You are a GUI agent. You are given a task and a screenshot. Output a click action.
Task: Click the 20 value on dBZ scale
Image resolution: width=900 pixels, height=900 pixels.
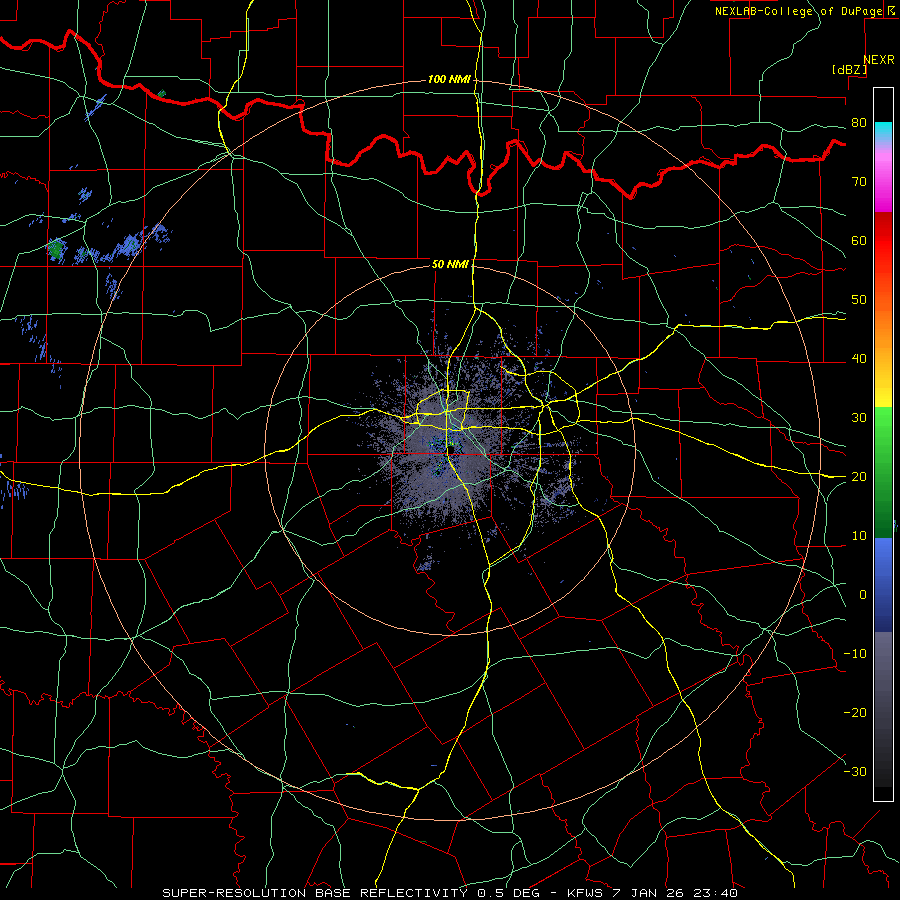(x=859, y=476)
